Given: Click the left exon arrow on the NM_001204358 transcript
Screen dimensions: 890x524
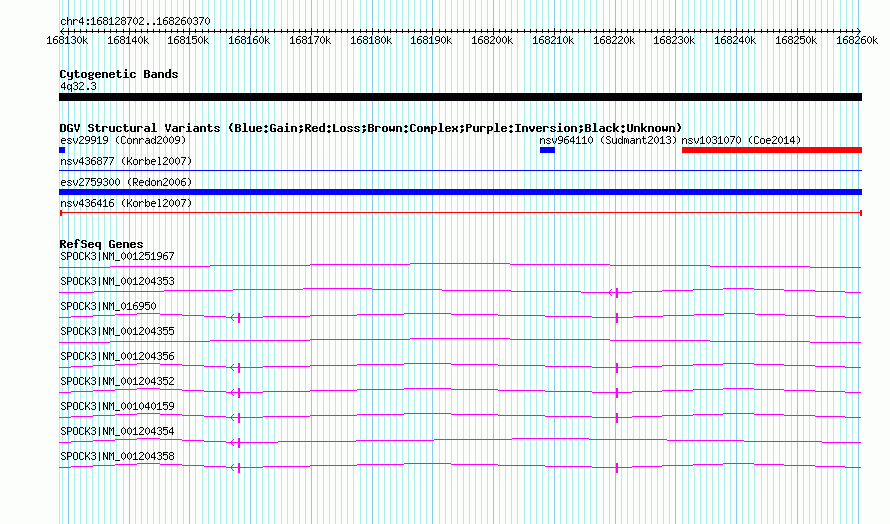Looking at the screenshot, I should click(x=236, y=468).
